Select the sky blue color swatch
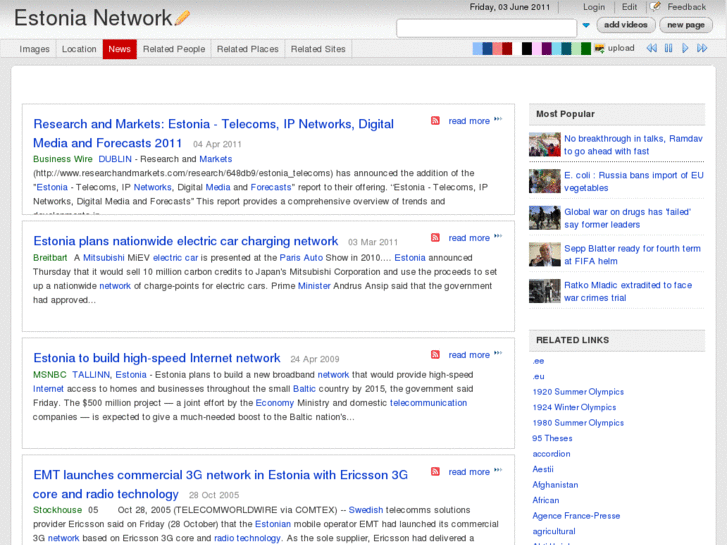 tap(556, 49)
